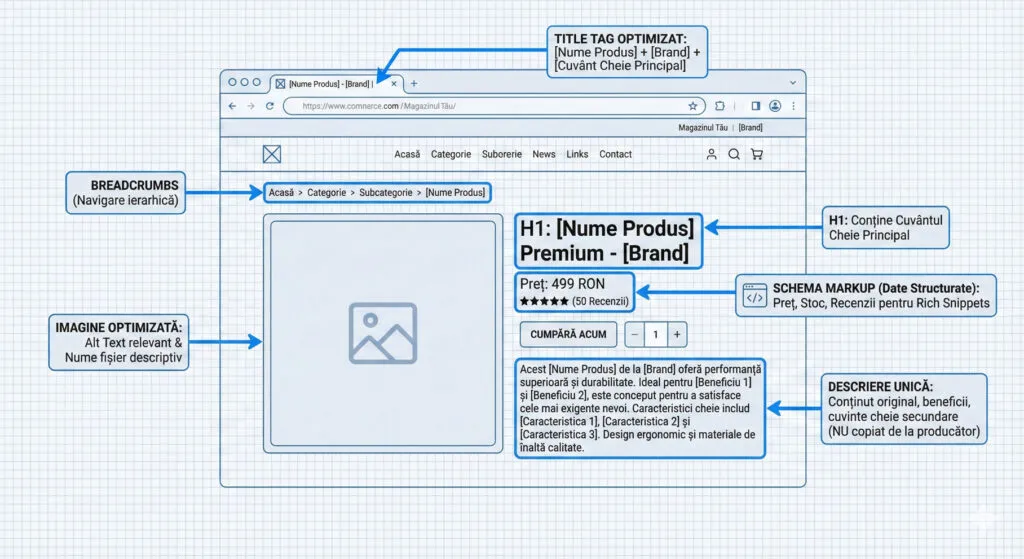The width and height of the screenshot is (1024, 559).
Task: Click the site search magnifier icon
Action: click(734, 154)
